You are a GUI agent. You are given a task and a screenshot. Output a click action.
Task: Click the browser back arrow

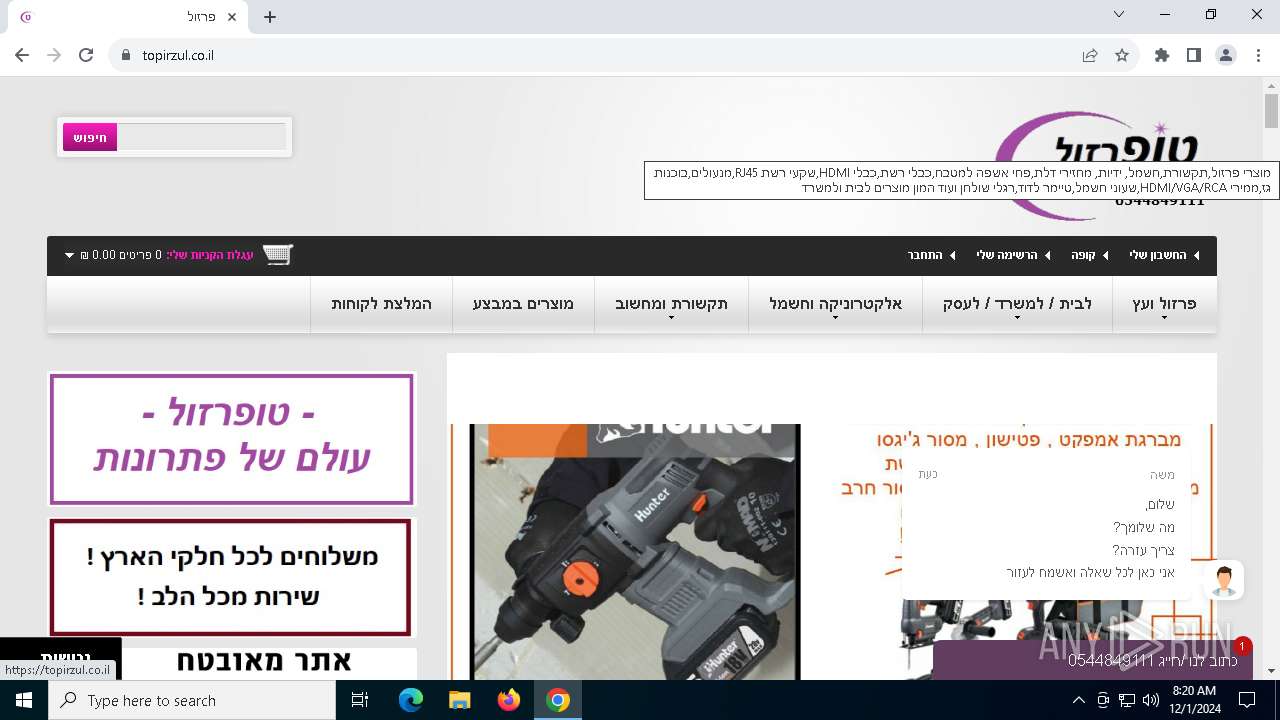(22, 55)
